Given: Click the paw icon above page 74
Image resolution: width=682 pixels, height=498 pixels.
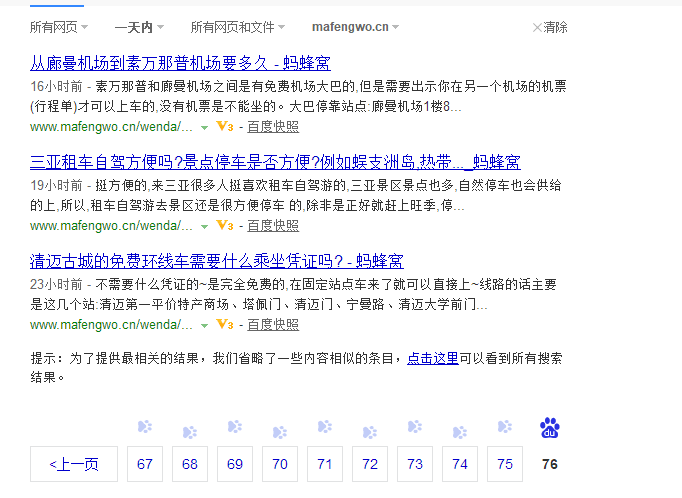Looking at the screenshot, I should [460, 432].
